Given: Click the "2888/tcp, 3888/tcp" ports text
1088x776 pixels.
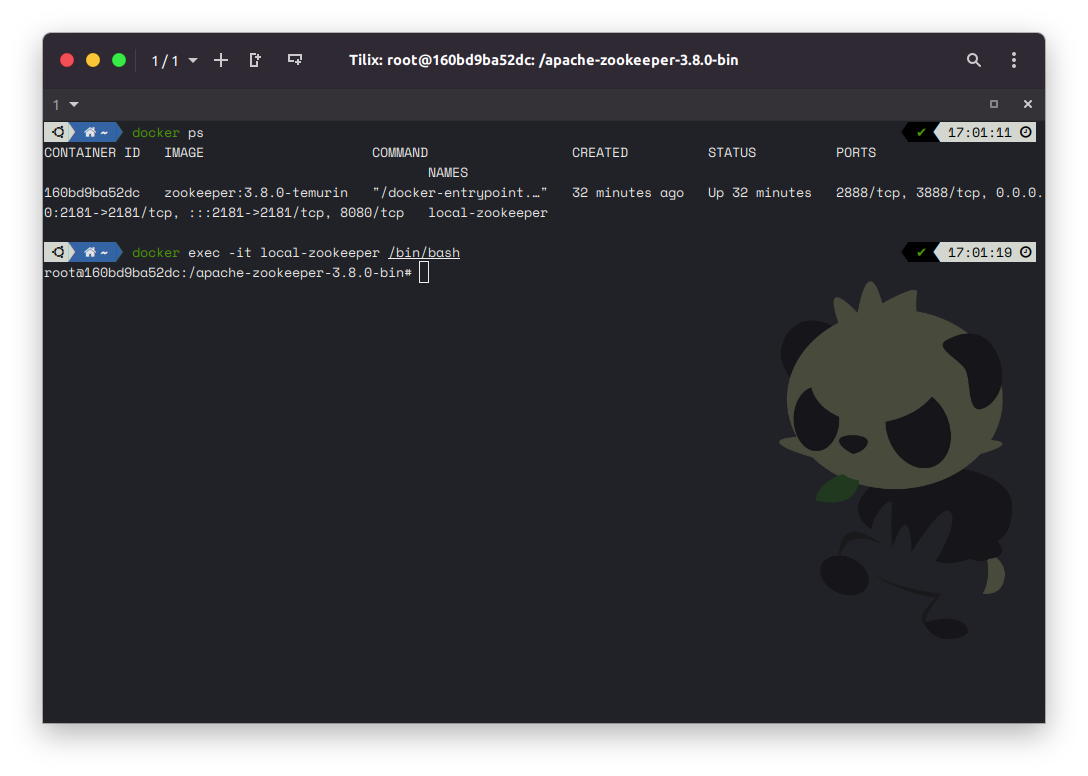Looking at the screenshot, I should [x=907, y=192].
